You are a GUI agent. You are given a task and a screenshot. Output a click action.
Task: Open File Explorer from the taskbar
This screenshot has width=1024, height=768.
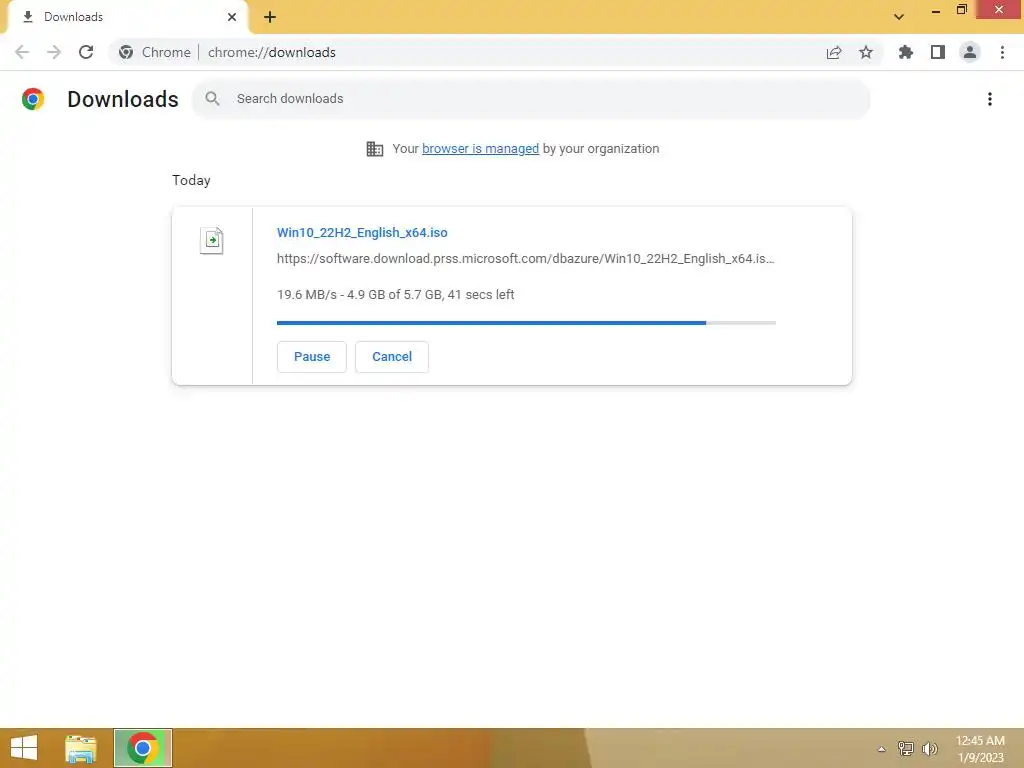(x=81, y=748)
